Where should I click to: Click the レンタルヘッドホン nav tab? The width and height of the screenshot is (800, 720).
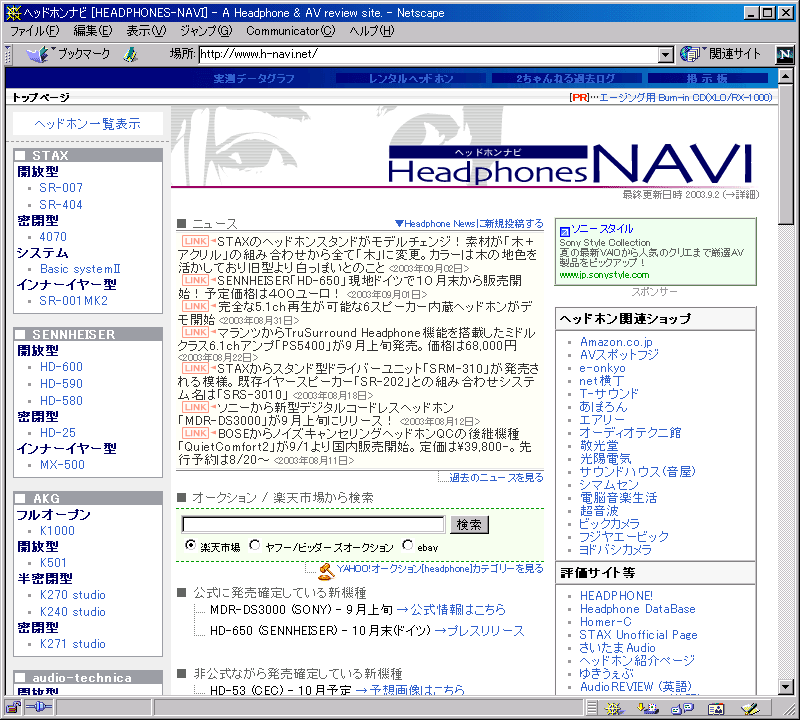point(411,79)
